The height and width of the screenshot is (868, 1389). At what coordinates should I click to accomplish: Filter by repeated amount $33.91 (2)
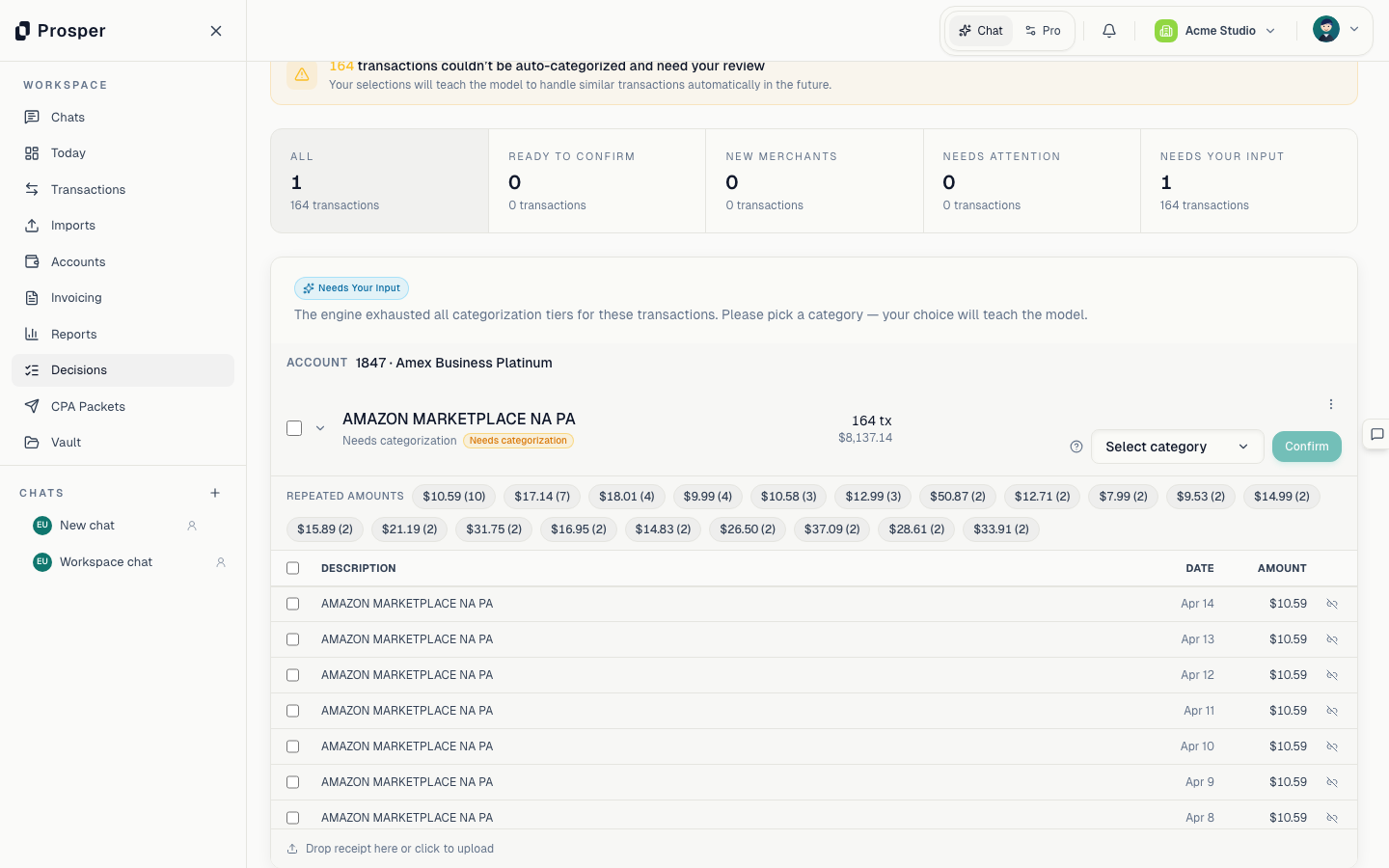pos(1001,529)
